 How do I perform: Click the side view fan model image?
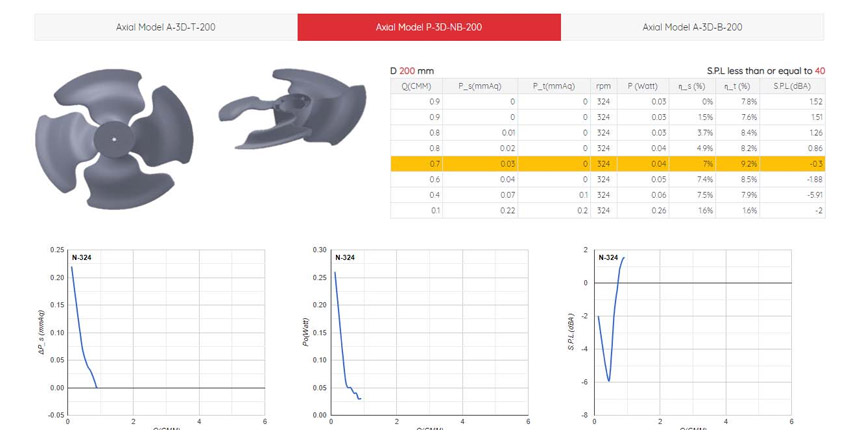(292, 109)
